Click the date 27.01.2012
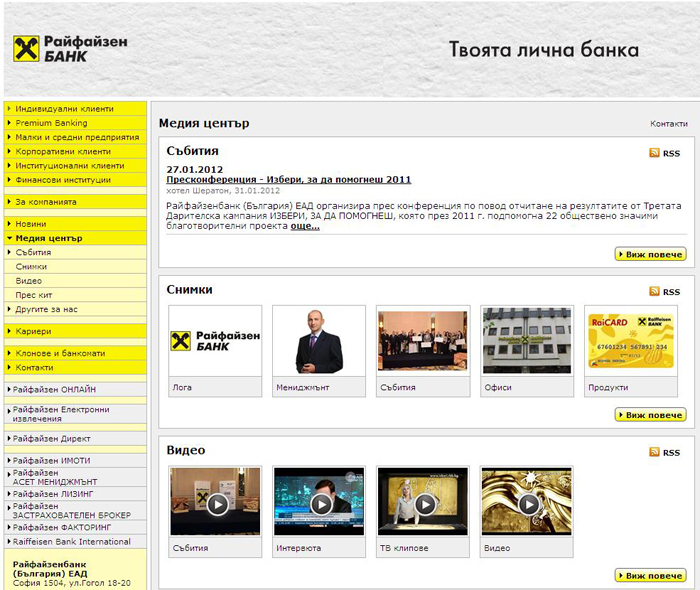Screen dimensions: 700x590 (195, 170)
